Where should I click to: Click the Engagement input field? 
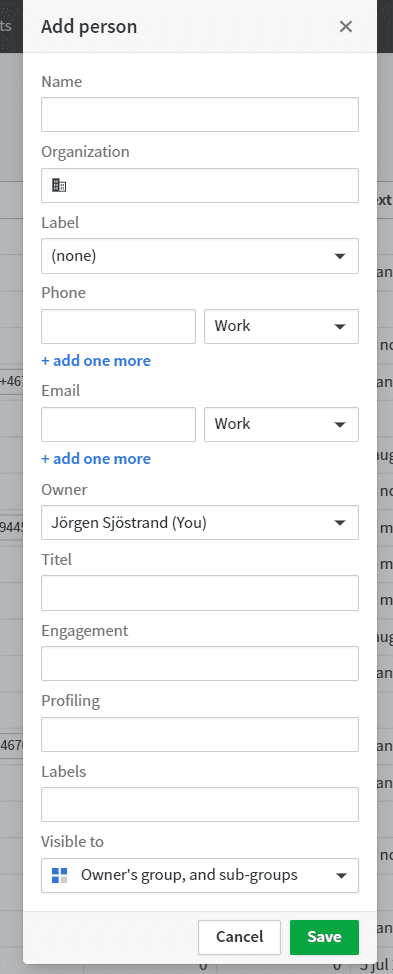tap(200, 663)
